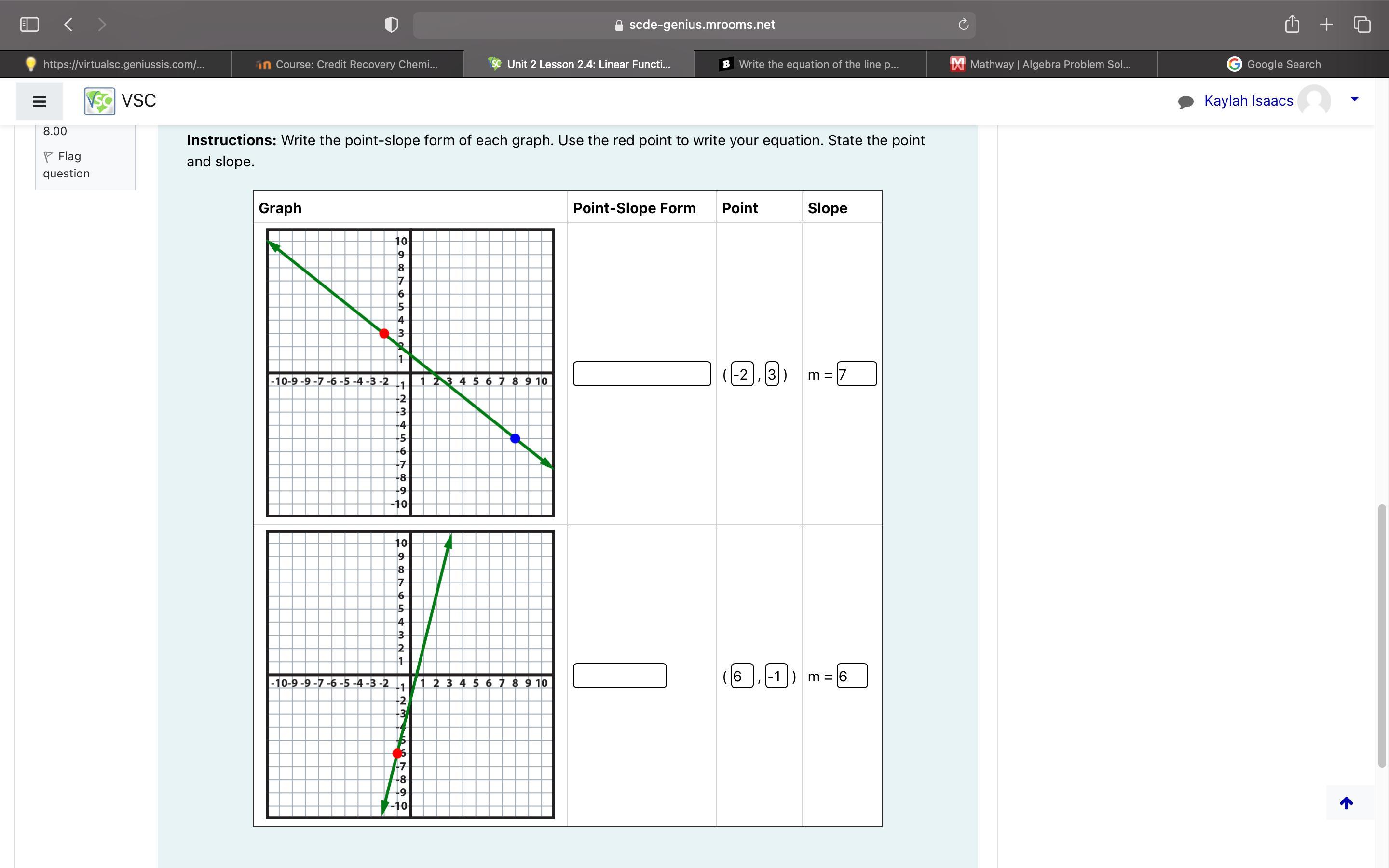Show tab overview icon
This screenshot has height=868, width=1389.
tap(1362, 24)
